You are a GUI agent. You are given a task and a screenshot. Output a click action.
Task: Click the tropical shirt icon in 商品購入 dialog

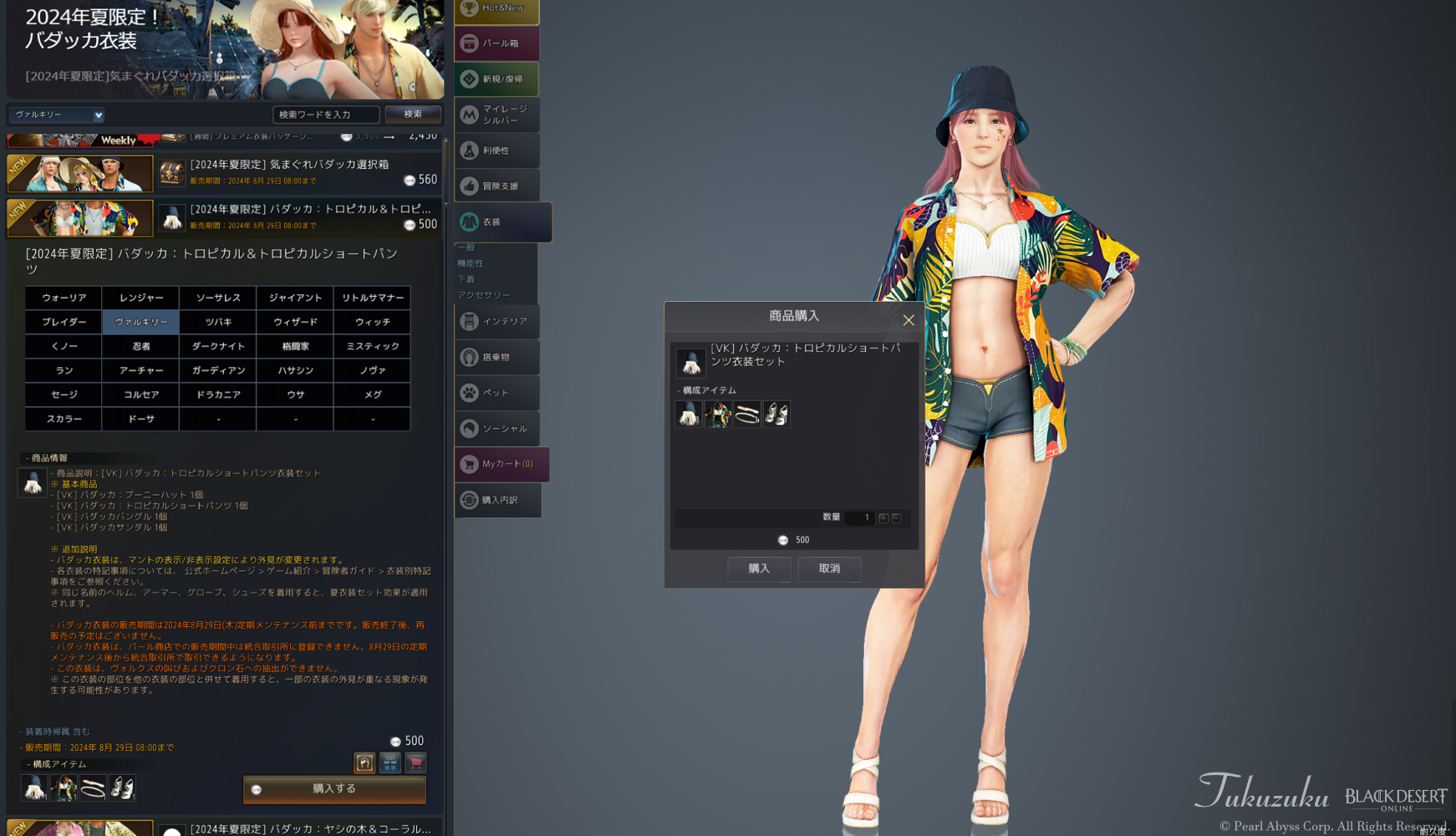718,414
